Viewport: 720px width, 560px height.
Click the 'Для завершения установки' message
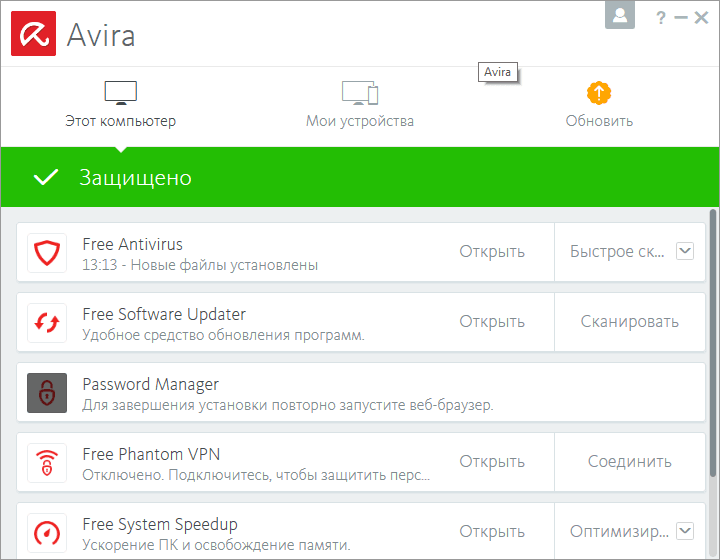pos(287,405)
